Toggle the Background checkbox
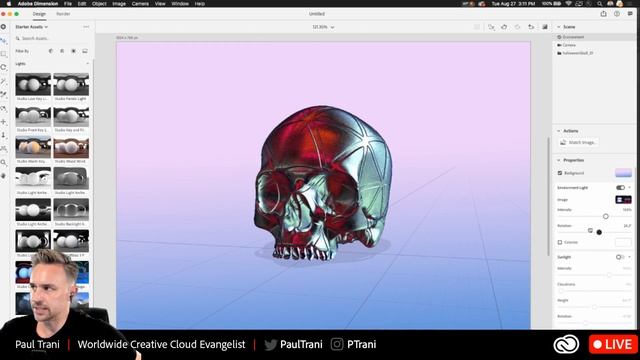The height and width of the screenshot is (360, 640). click(x=560, y=173)
